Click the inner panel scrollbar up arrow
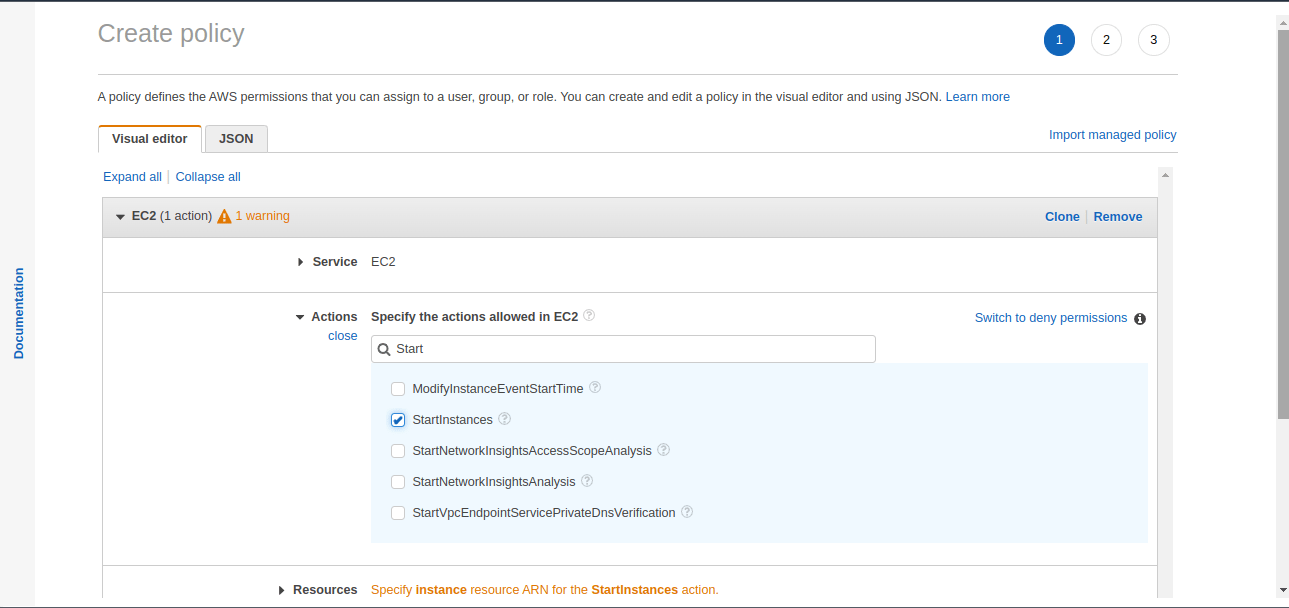1289x608 pixels. (1165, 175)
